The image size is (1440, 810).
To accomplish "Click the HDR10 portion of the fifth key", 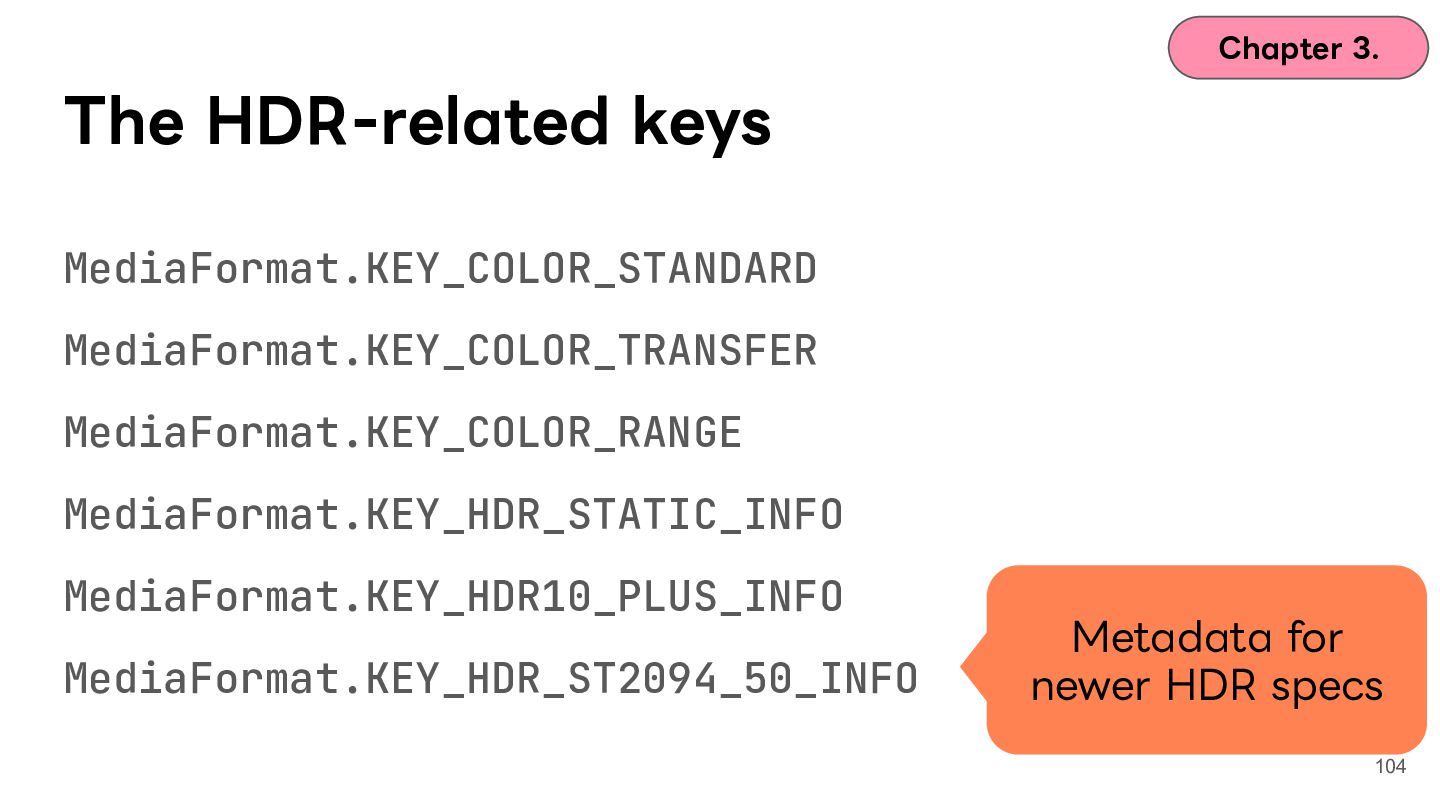I will [x=504, y=597].
